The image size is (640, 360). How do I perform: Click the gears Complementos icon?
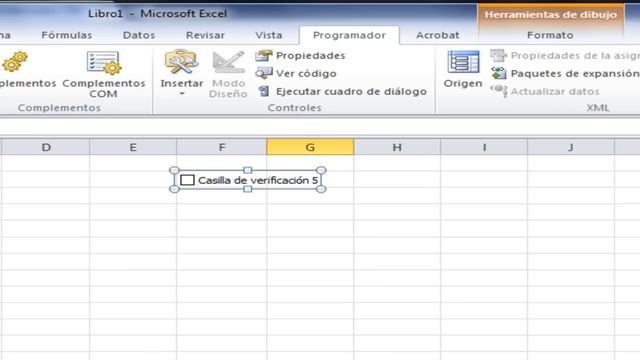click(x=15, y=62)
